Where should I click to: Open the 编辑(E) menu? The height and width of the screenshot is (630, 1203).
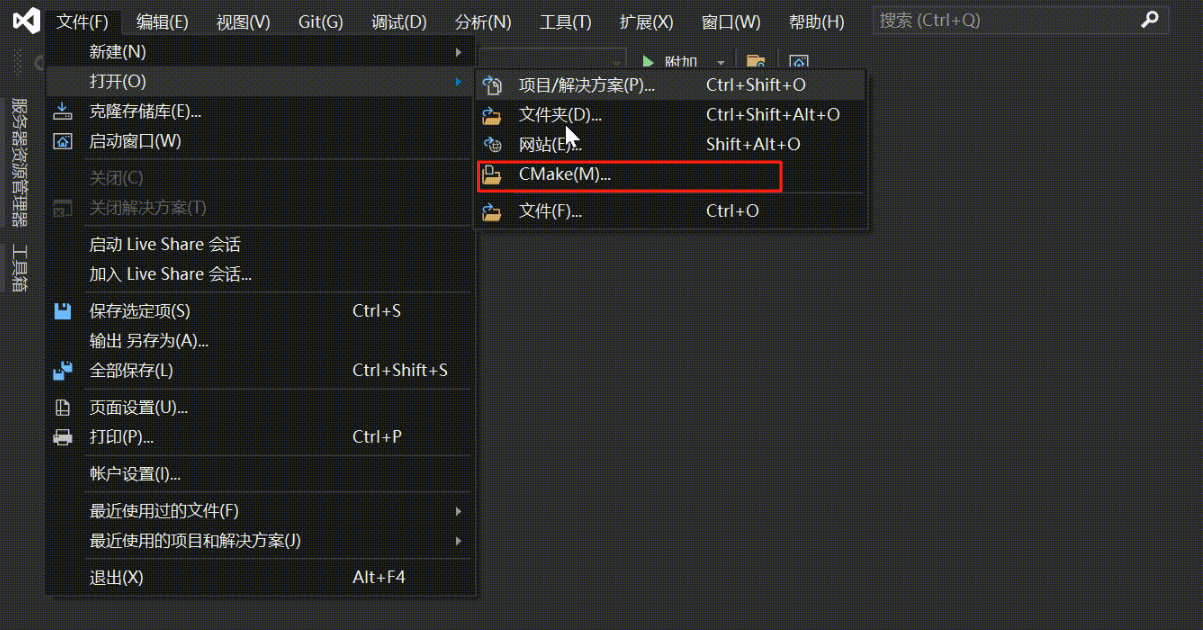tap(162, 22)
